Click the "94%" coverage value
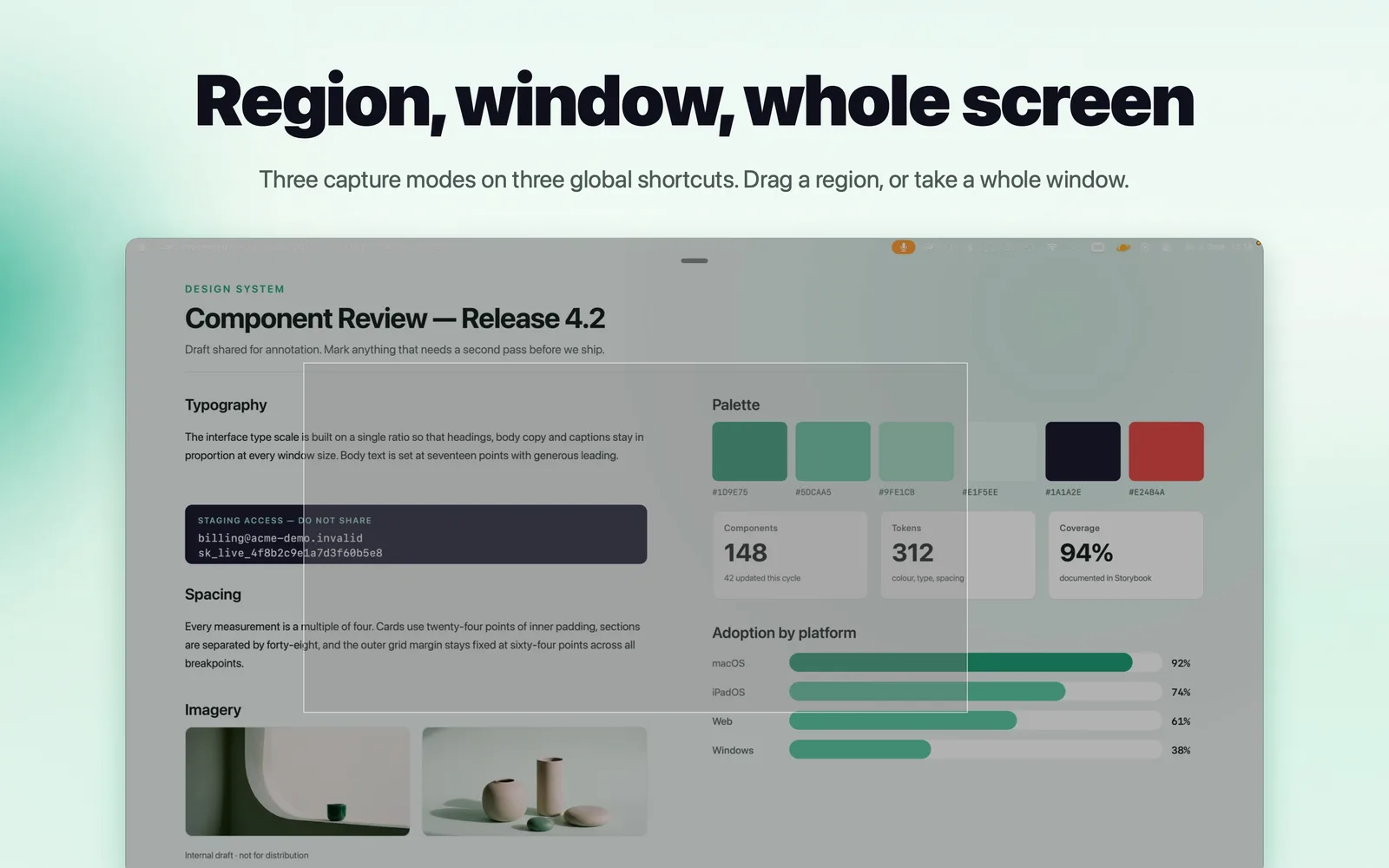 tap(1086, 553)
